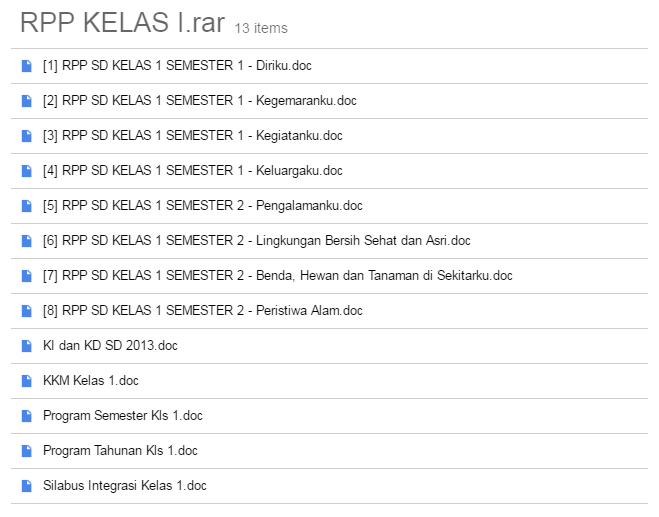Click the file icon for Kegiatanku.doc
Screen dimensions: 659x517
26,136
